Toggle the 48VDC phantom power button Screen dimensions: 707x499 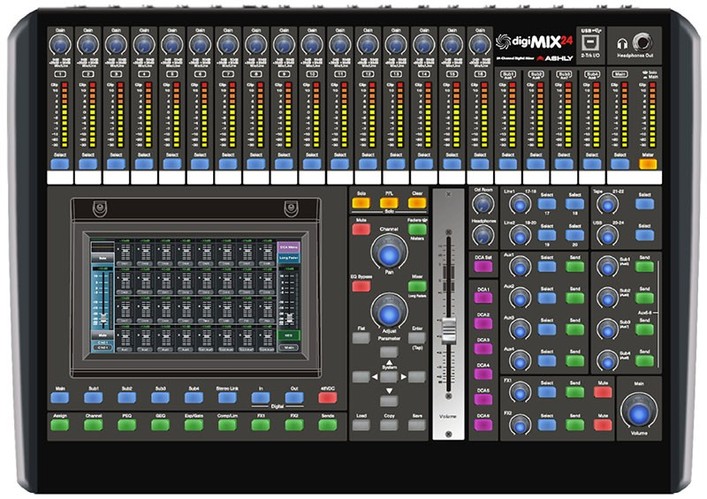click(328, 397)
